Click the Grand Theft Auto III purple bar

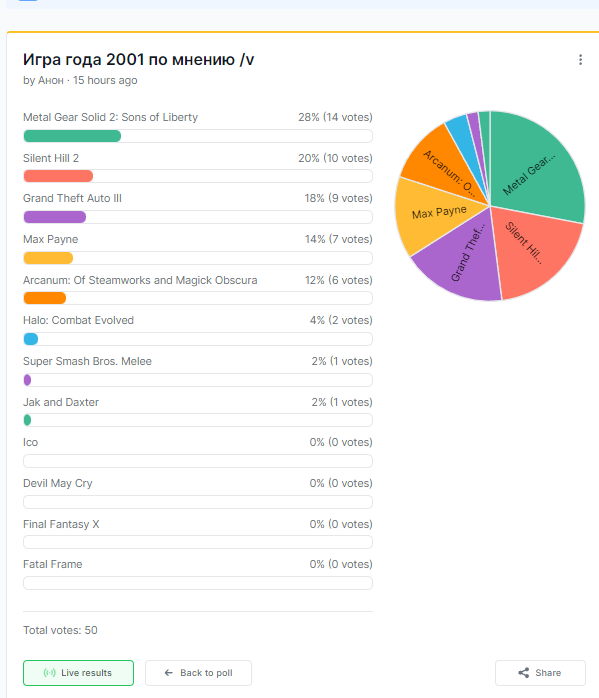[x=55, y=217]
